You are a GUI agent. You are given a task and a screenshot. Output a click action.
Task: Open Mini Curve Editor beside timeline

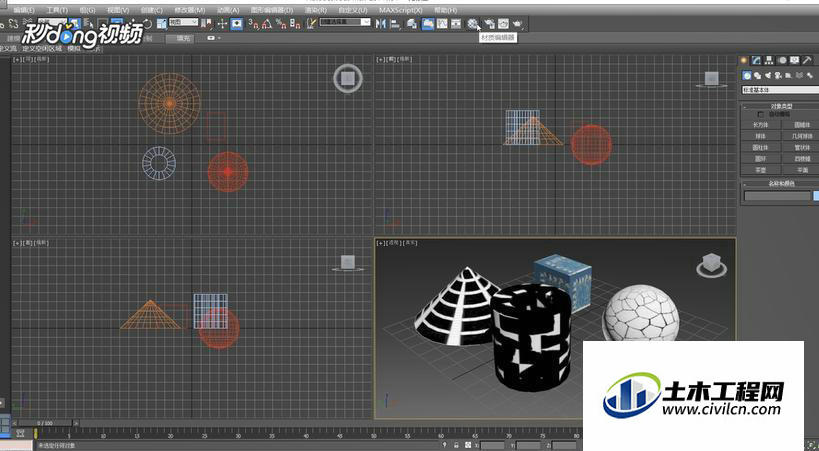point(20,433)
